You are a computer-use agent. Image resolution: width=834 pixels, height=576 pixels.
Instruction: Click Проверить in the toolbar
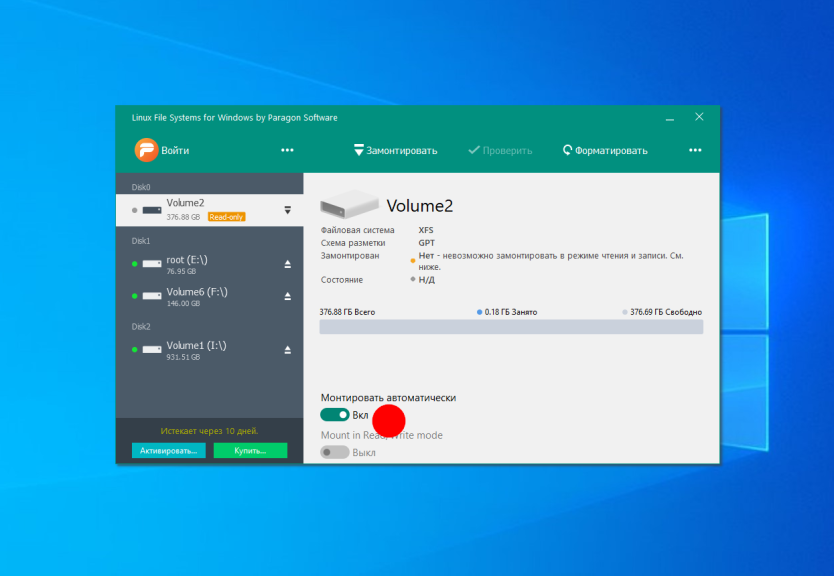(500, 151)
